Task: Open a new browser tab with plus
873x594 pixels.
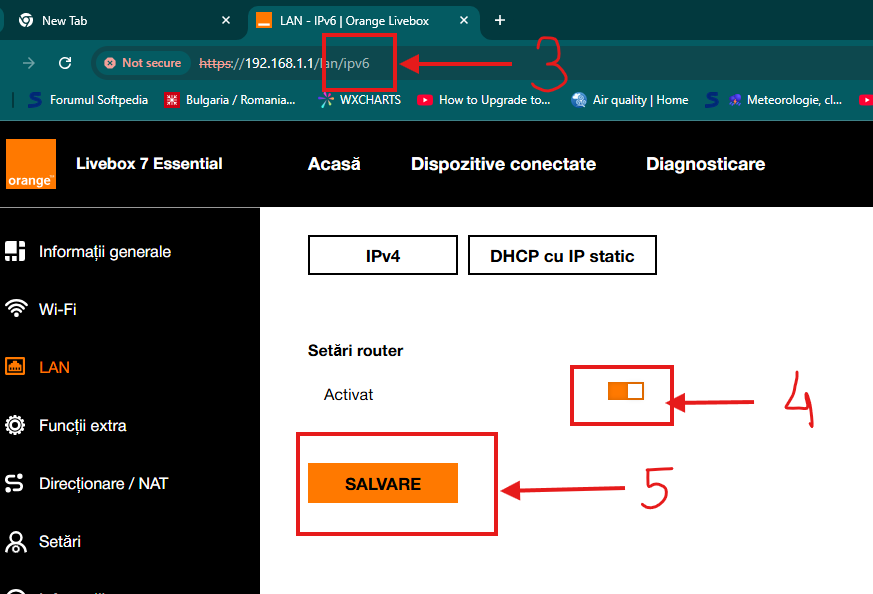Action: [x=500, y=21]
